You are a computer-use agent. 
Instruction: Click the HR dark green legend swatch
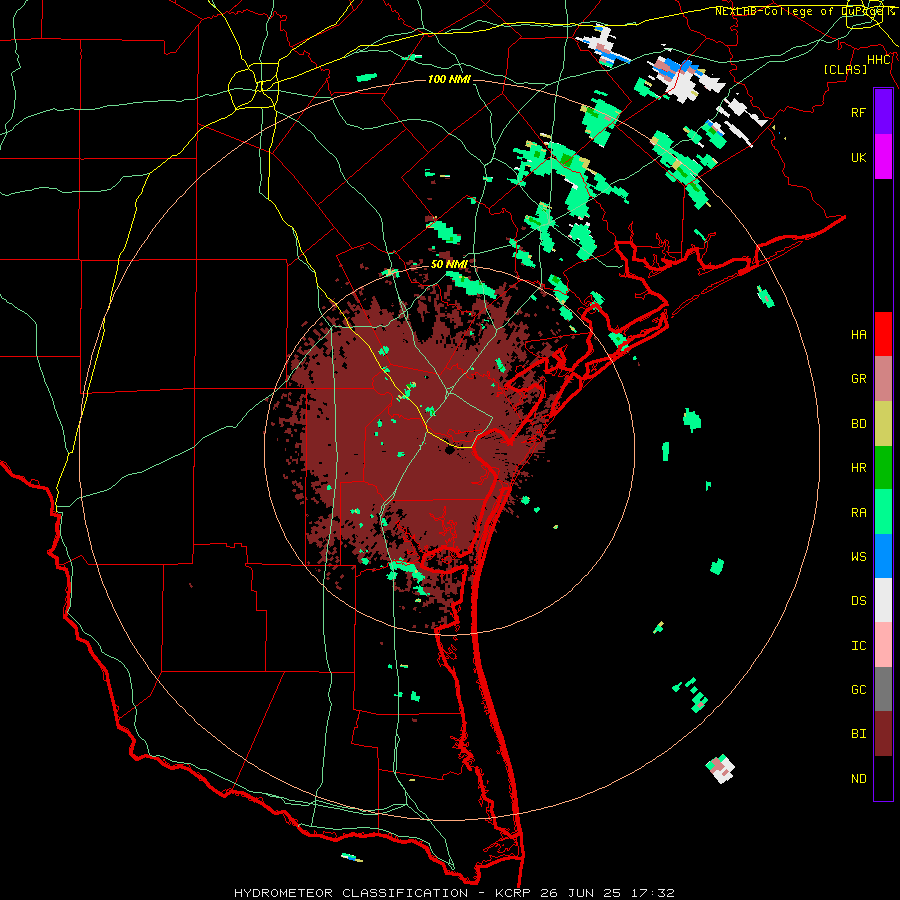pyautogui.click(x=883, y=468)
